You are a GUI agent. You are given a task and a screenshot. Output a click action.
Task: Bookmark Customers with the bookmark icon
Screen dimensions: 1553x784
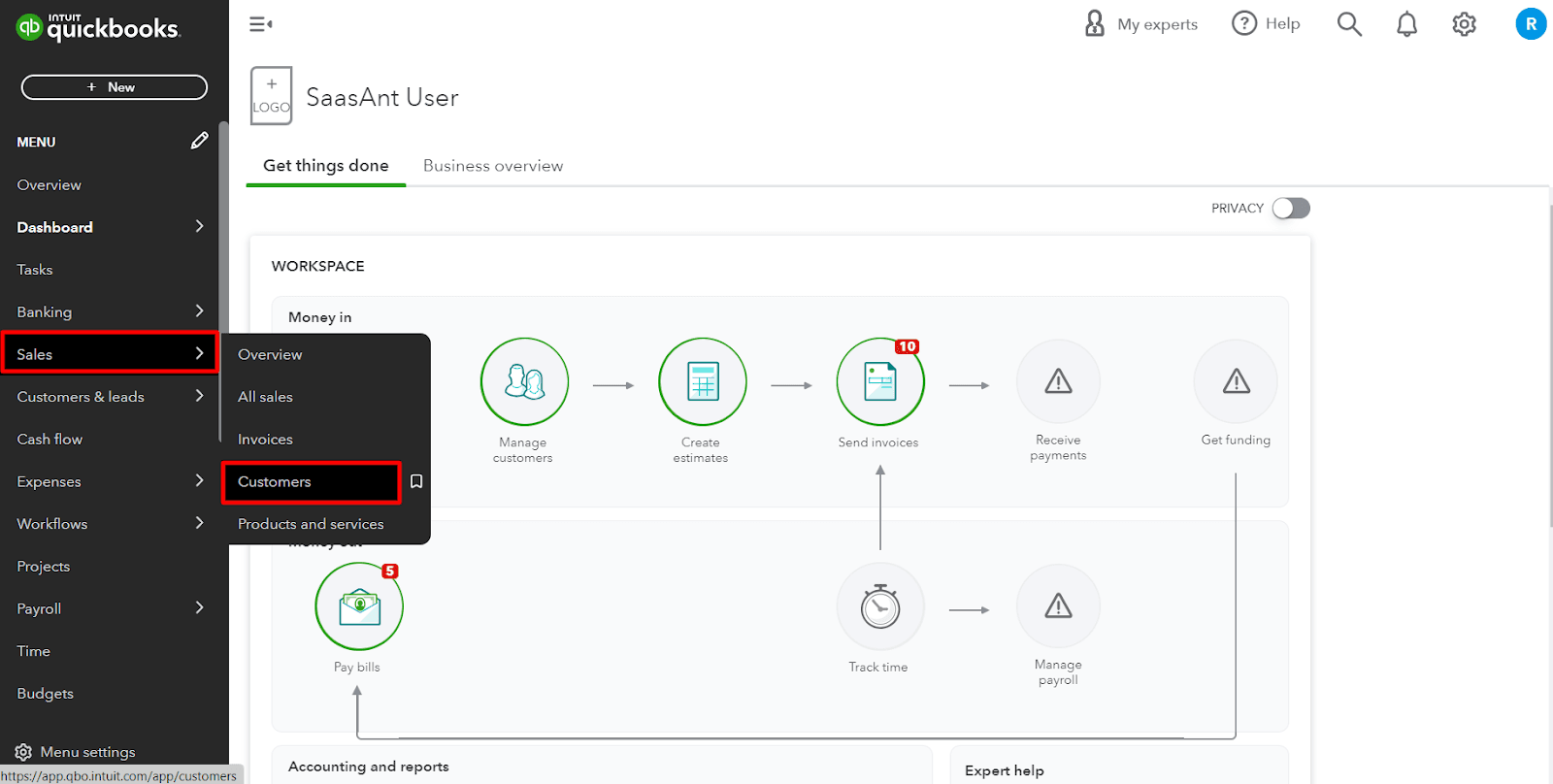click(x=416, y=481)
